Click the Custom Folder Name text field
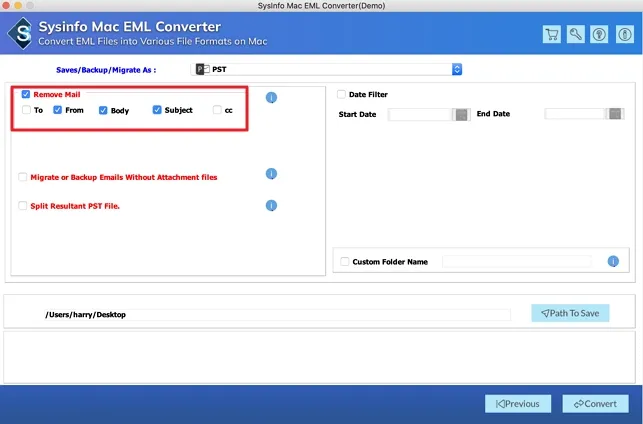Image resolution: width=643 pixels, height=424 pixels. click(x=517, y=261)
